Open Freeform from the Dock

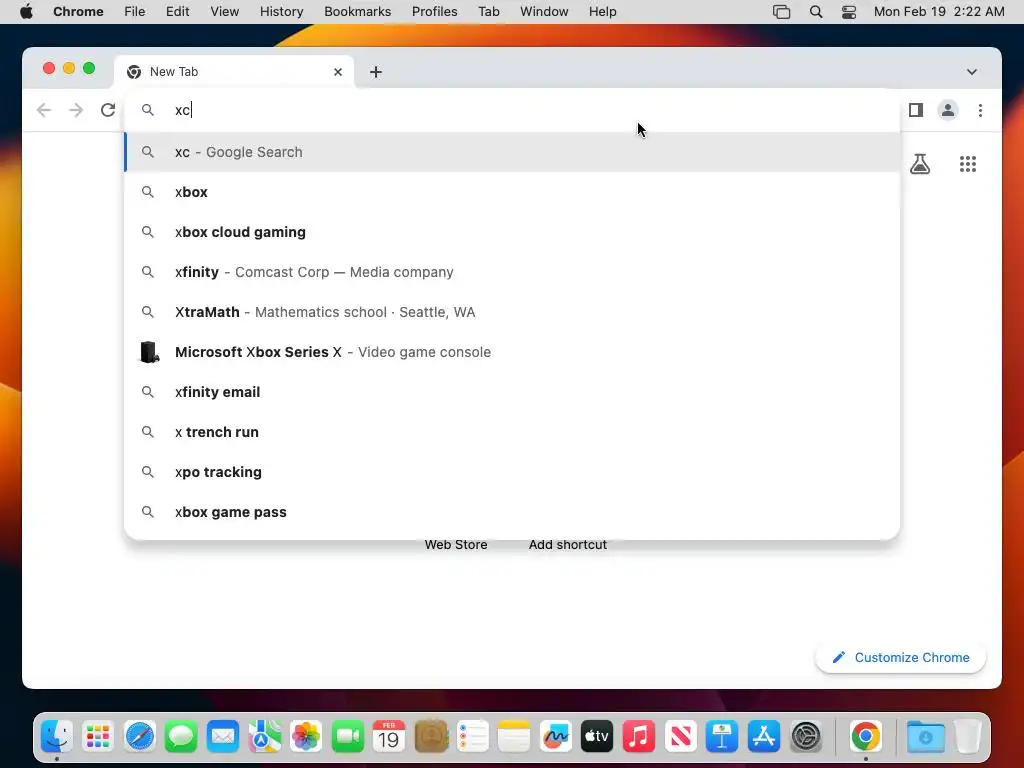coord(555,737)
